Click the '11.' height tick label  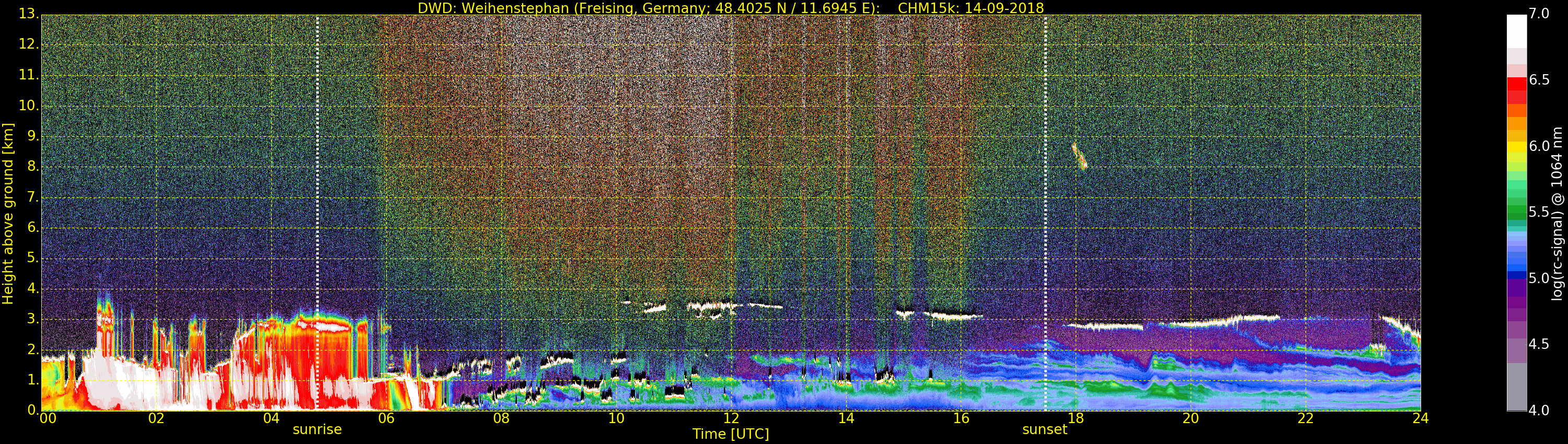point(28,75)
